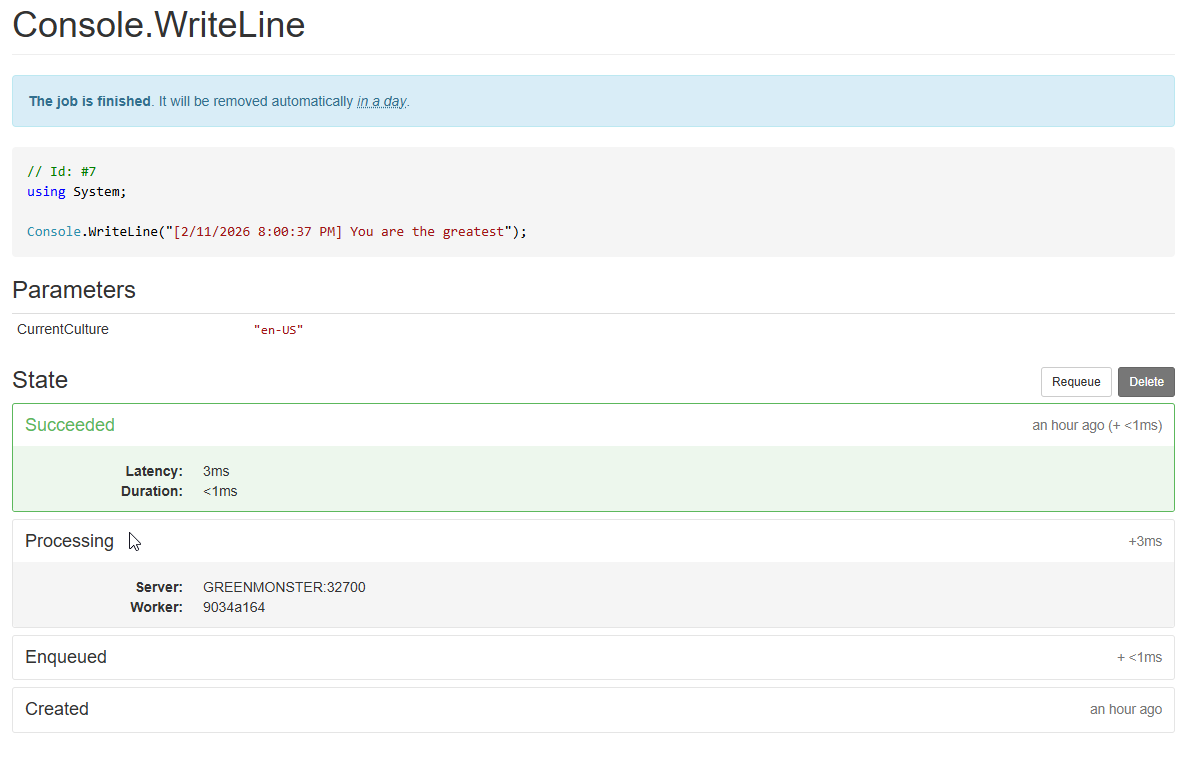The image size is (1179, 761).
Task: Click the Parameters heading
Action: click(x=73, y=290)
